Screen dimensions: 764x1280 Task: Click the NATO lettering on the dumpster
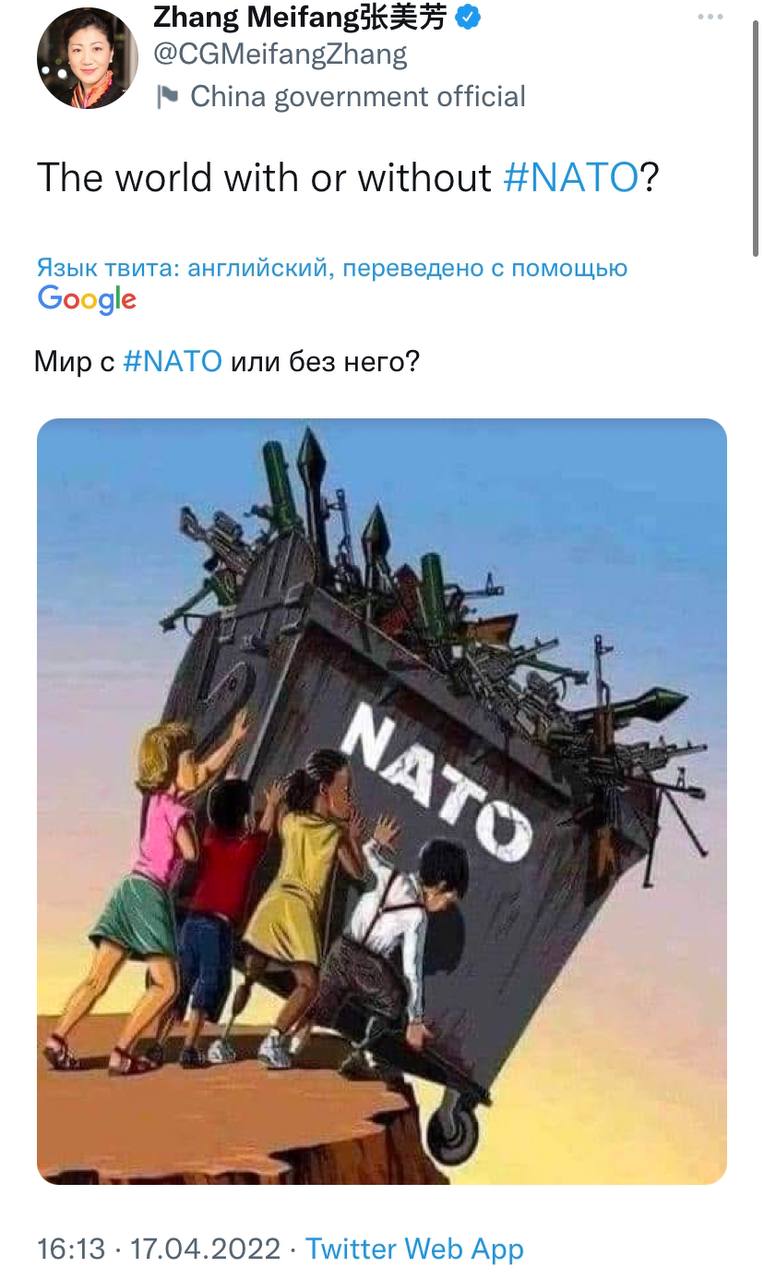(x=437, y=780)
